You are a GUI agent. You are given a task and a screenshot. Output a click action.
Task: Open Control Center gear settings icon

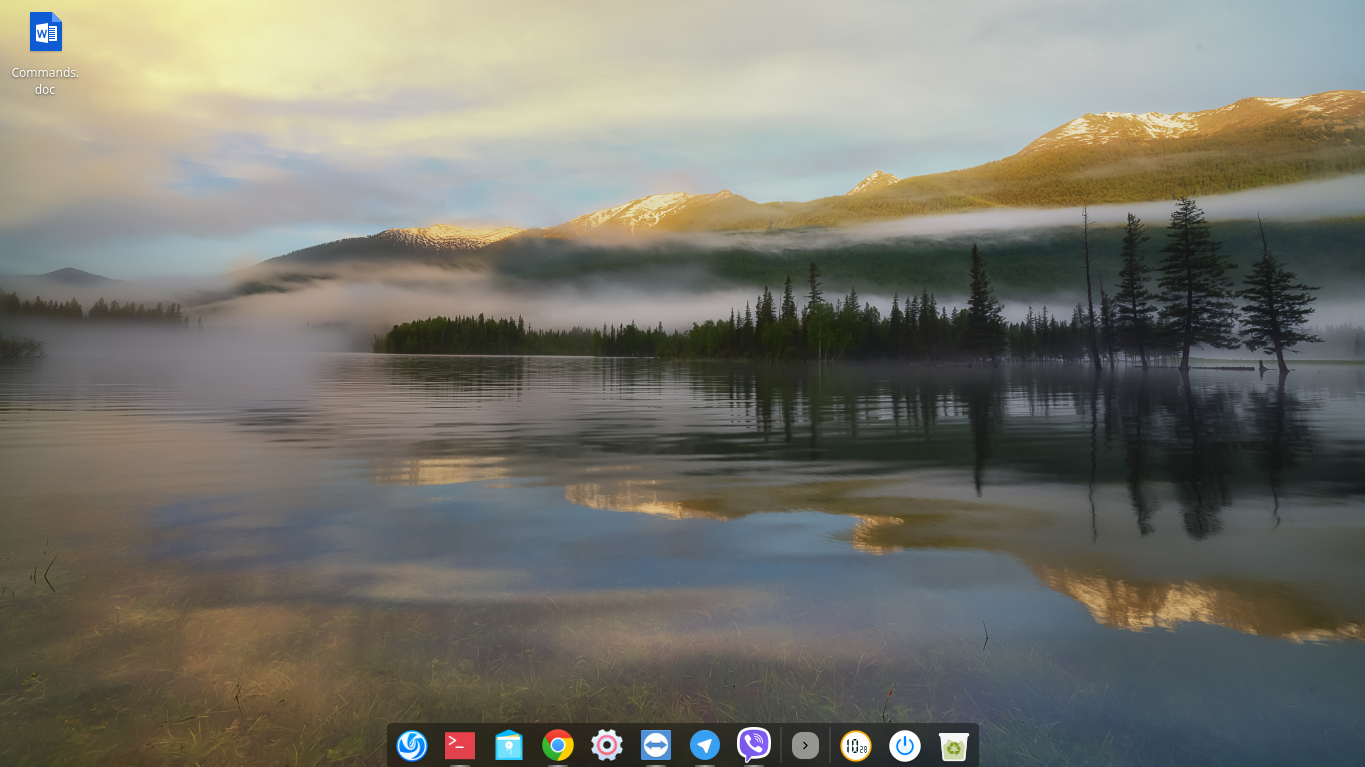[x=607, y=745]
